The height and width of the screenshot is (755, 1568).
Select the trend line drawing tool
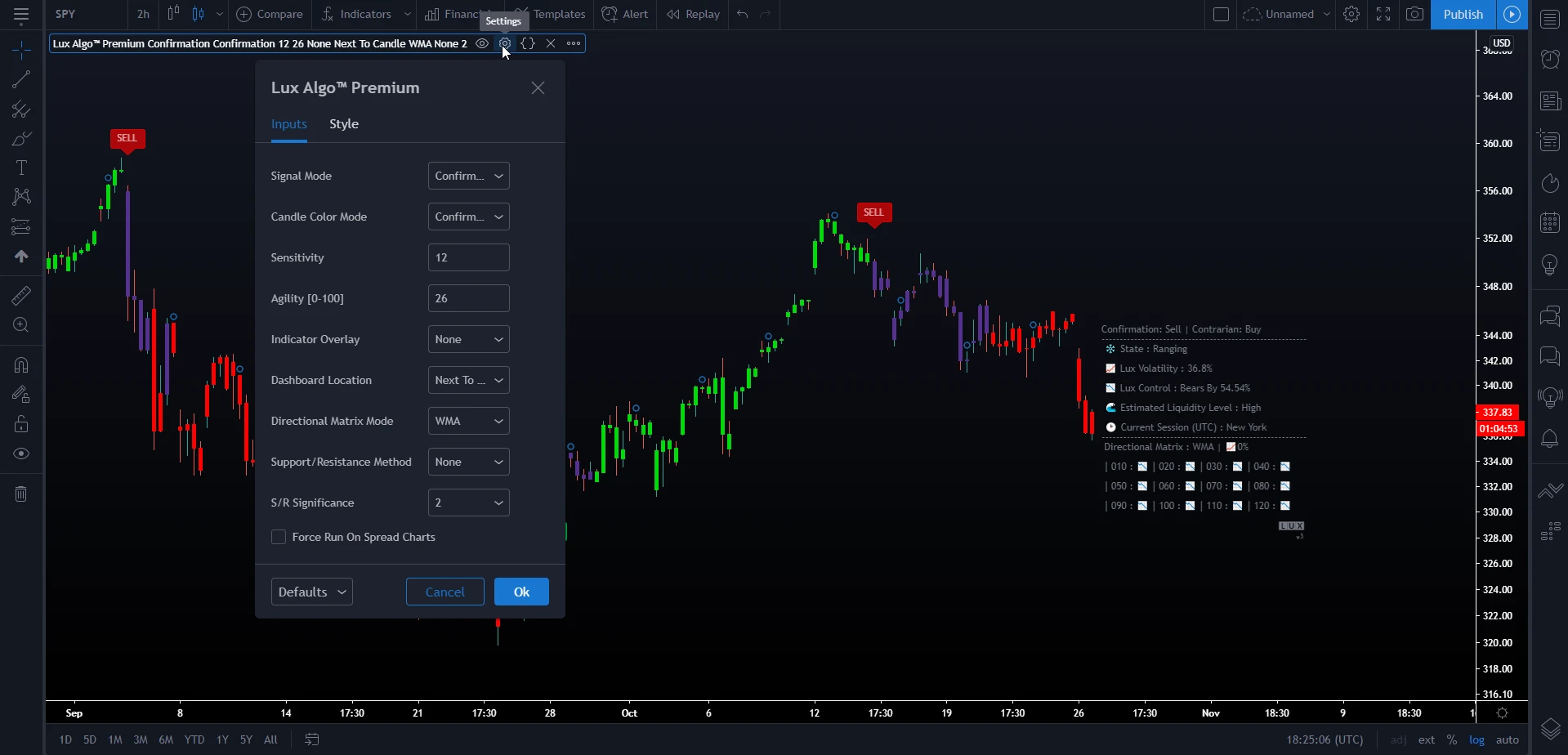click(x=21, y=79)
